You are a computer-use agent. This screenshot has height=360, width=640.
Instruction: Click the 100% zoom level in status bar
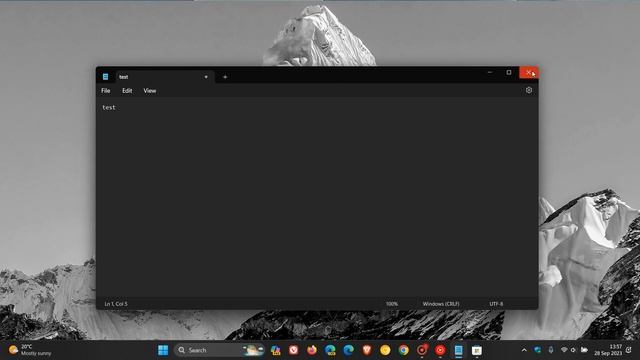392,304
